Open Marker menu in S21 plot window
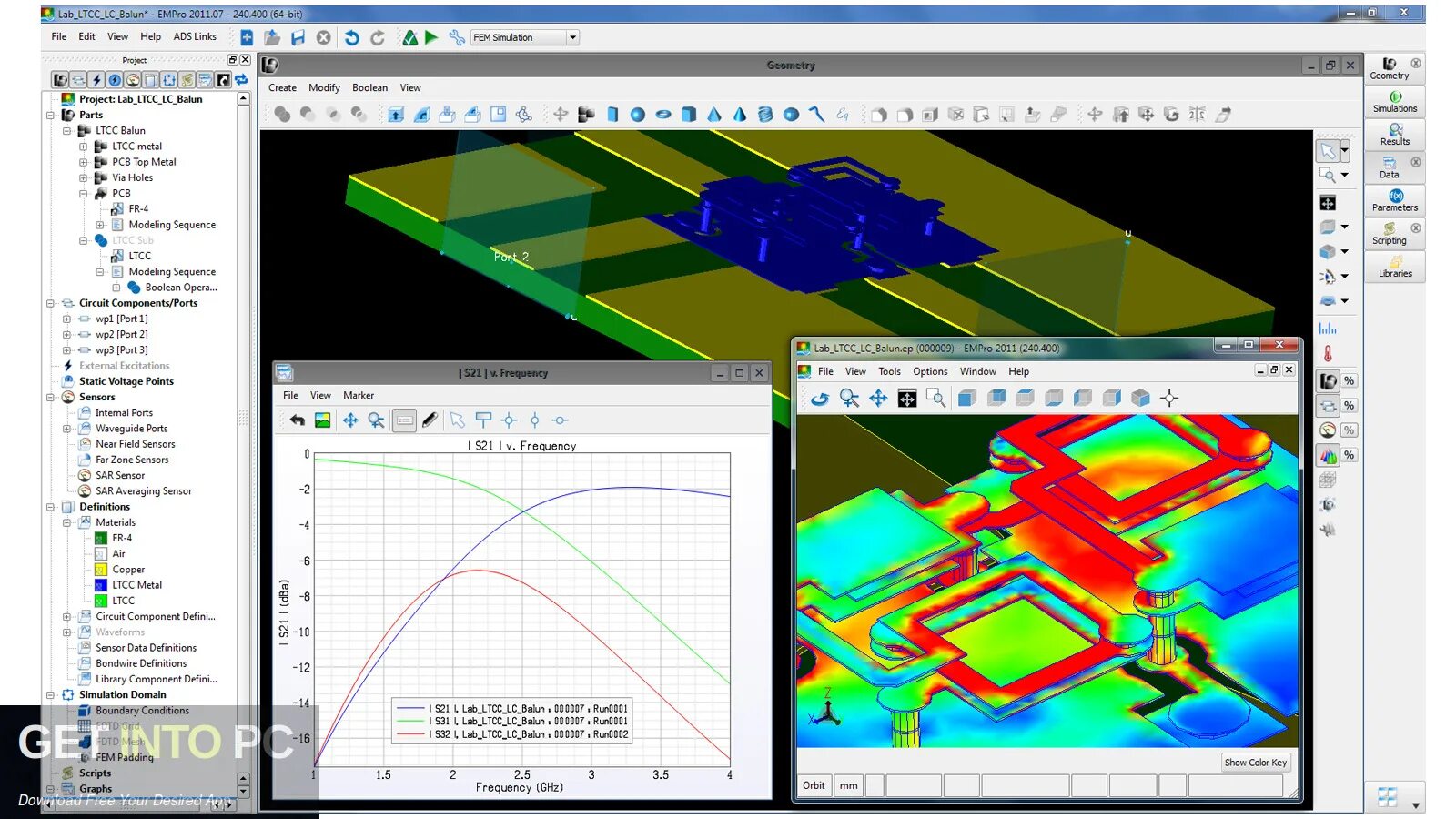The width and height of the screenshot is (1456, 819). pos(359,396)
